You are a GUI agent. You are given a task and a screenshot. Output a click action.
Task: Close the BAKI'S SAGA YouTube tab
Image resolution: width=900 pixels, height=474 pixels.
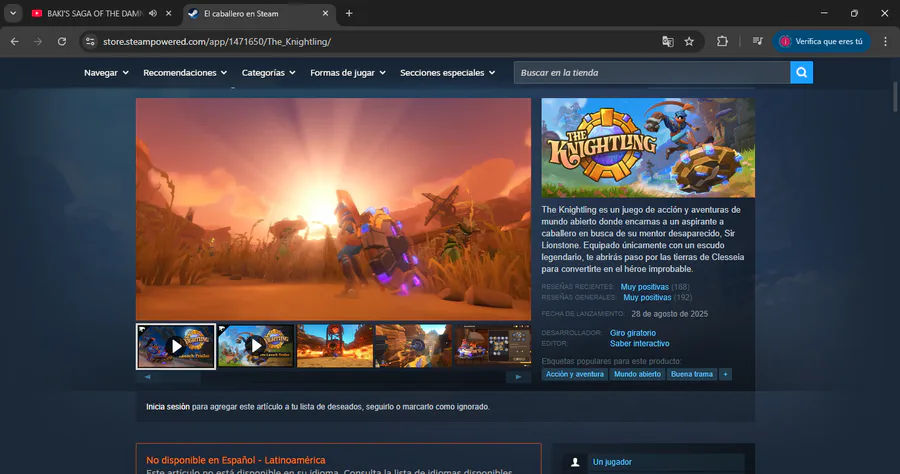[168, 13]
